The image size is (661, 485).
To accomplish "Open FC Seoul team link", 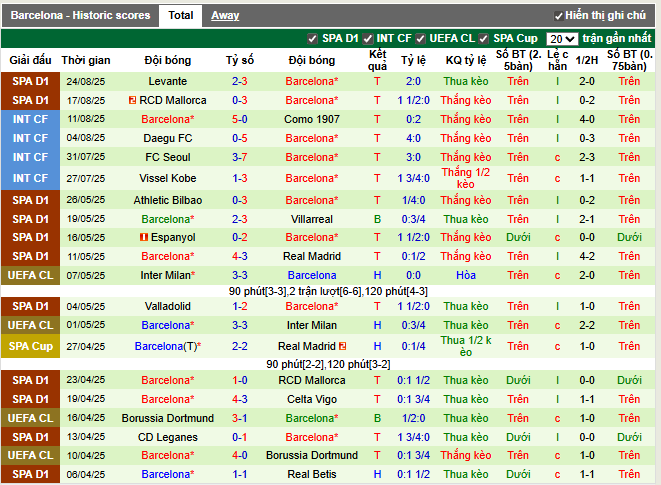I will (x=168, y=157).
